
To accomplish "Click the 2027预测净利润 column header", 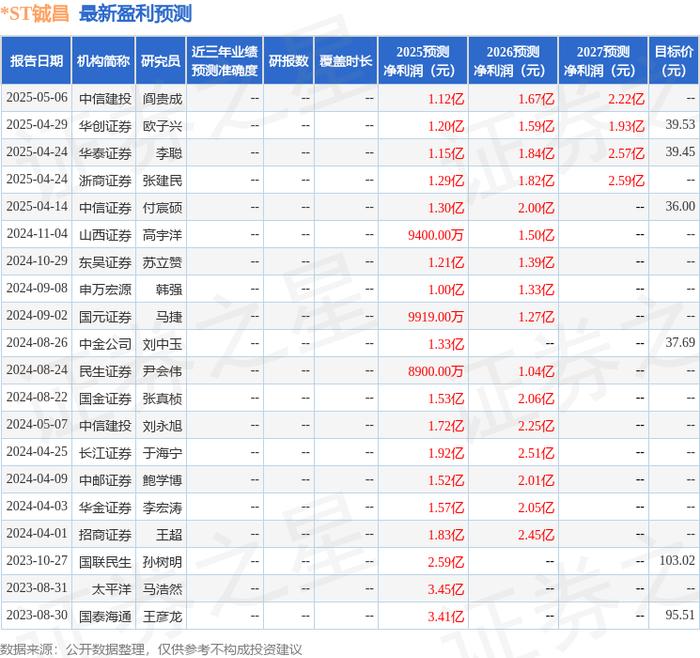I will pos(603,61).
